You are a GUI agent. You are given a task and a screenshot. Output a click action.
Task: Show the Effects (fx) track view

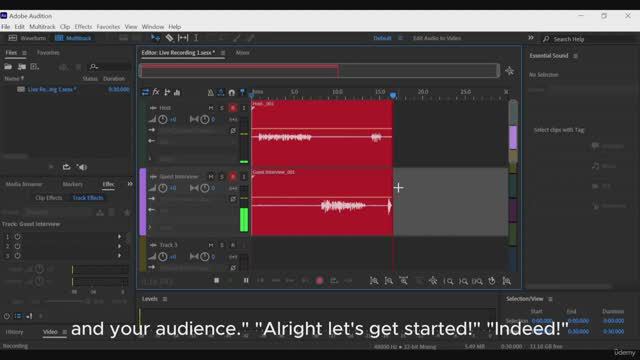coord(156,93)
